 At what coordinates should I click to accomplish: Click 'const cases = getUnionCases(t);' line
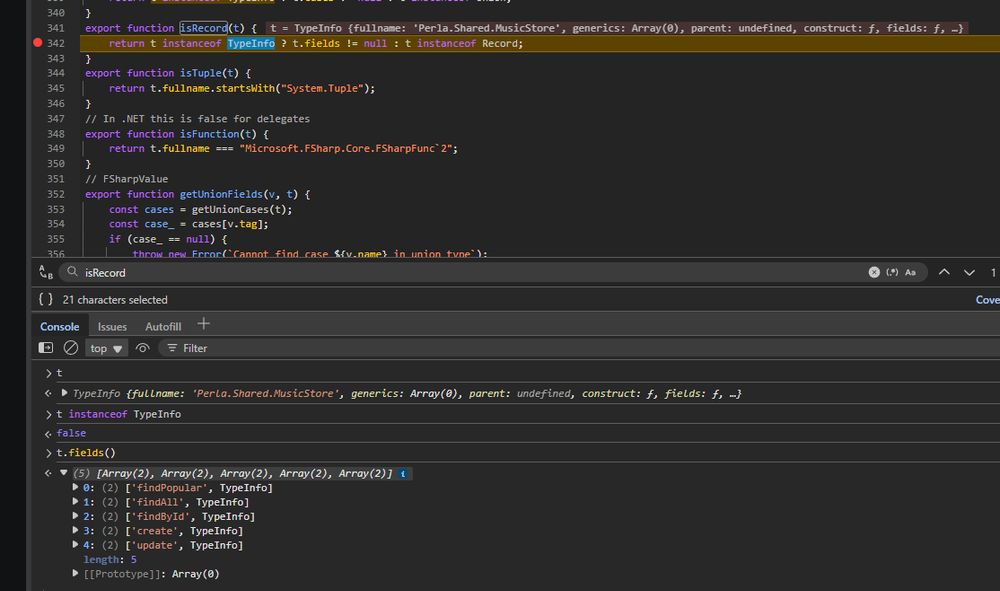(200, 209)
